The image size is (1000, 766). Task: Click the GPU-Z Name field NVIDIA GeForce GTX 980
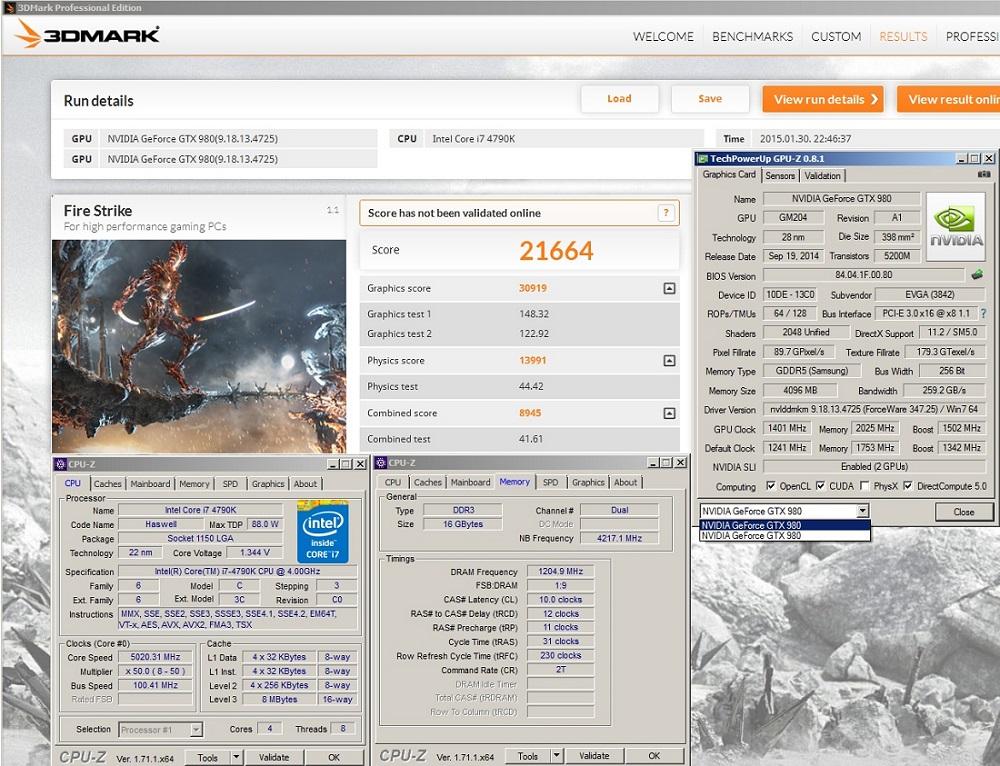(x=842, y=198)
